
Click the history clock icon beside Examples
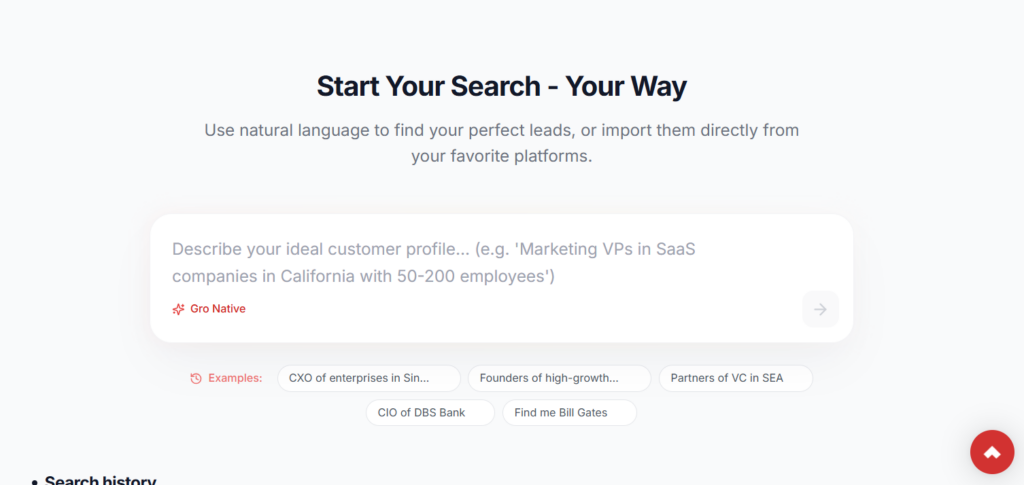click(x=196, y=378)
